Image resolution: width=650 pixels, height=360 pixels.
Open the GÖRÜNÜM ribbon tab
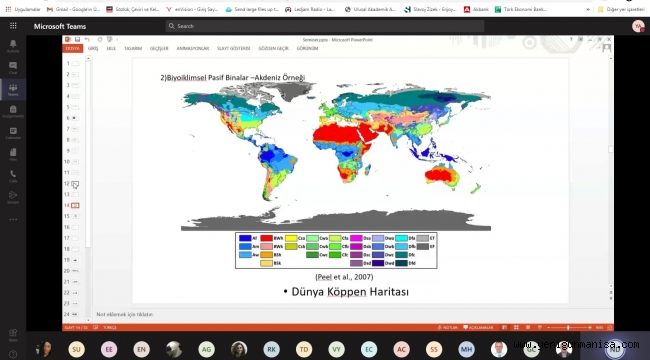(307, 49)
